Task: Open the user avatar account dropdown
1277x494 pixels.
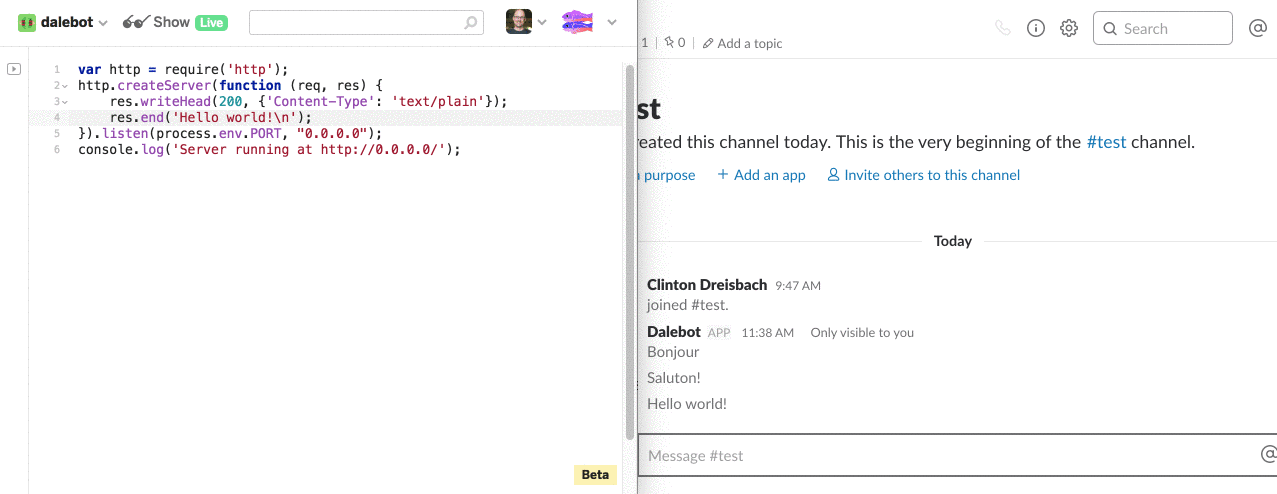Action: pyautogui.click(x=527, y=22)
